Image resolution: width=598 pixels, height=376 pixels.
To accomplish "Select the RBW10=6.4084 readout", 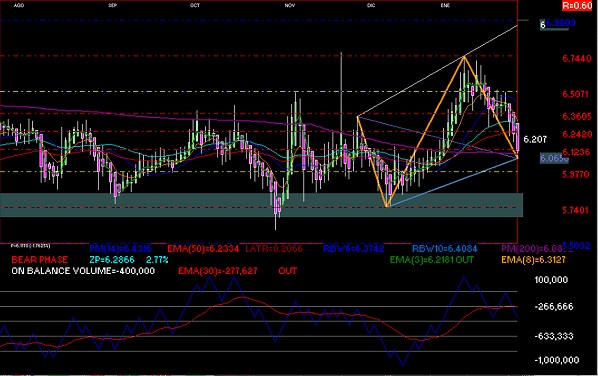I will click(445, 249).
